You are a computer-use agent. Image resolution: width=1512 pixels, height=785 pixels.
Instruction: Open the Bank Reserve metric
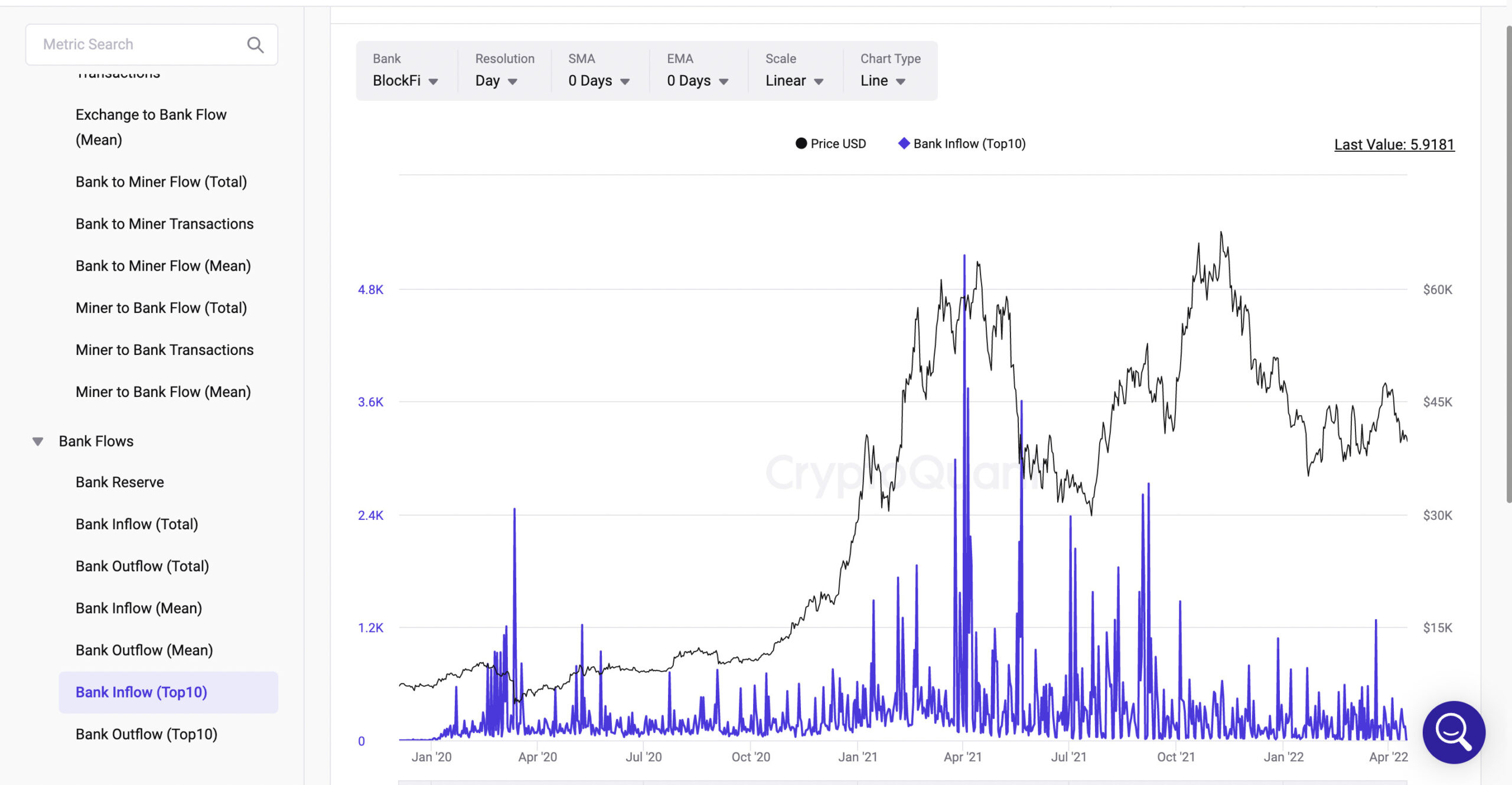click(x=120, y=482)
